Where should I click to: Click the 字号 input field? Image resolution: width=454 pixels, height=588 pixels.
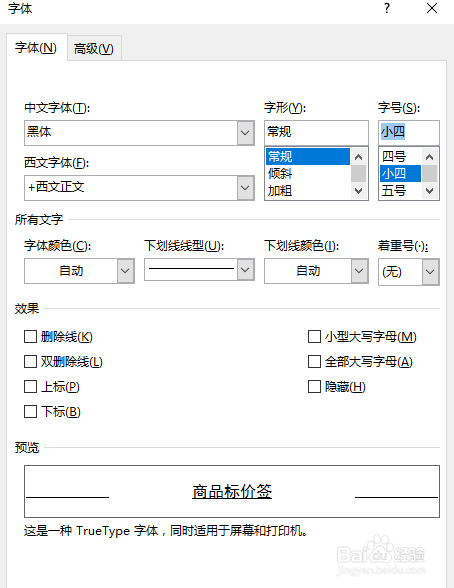(409, 132)
